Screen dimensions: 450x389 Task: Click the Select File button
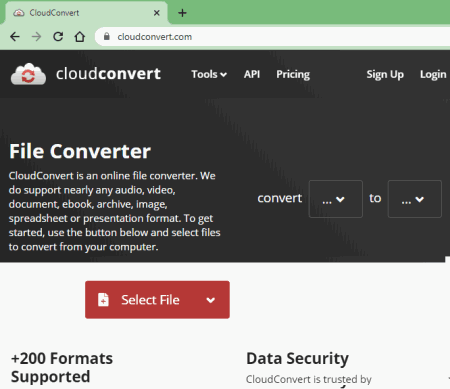tap(157, 300)
